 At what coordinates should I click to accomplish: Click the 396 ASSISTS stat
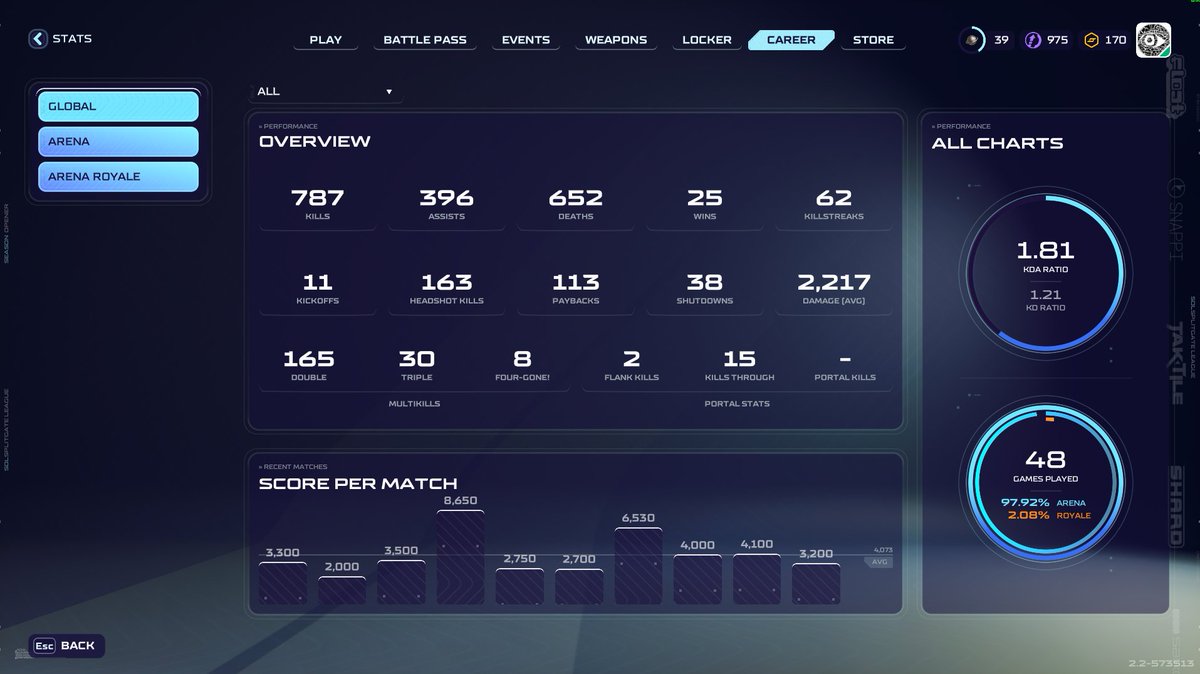(446, 203)
